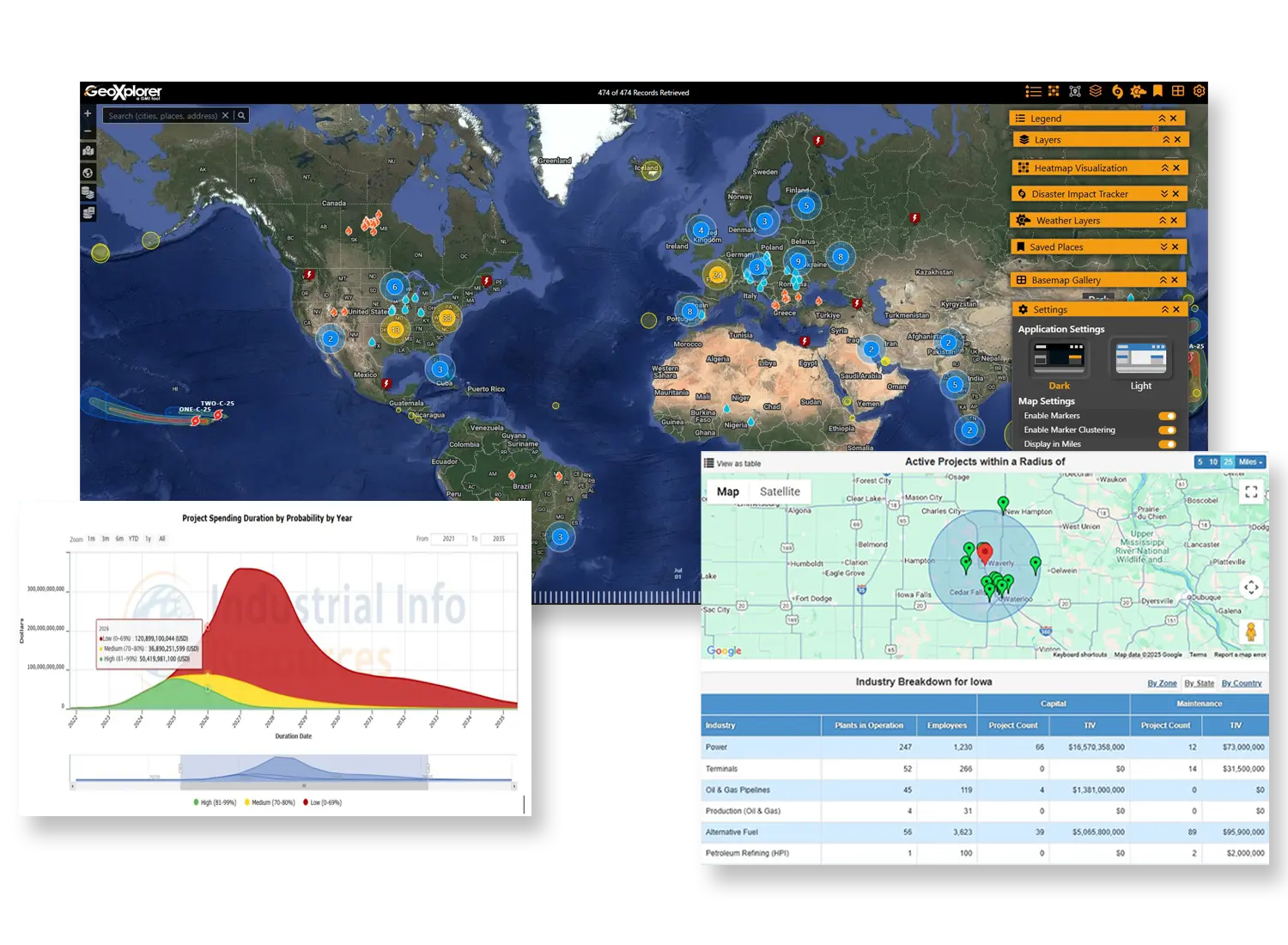Open the By State breakdown link
The height and width of the screenshot is (945, 1288).
point(1200,684)
